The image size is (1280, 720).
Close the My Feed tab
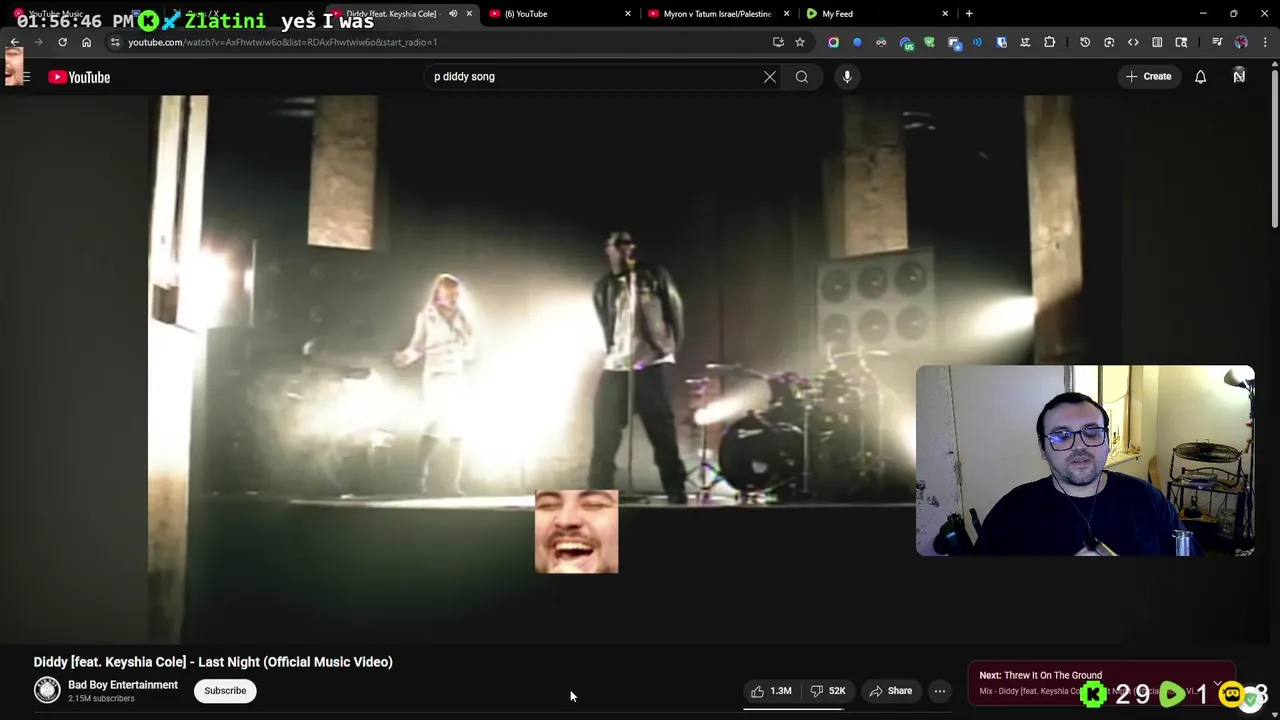click(945, 14)
